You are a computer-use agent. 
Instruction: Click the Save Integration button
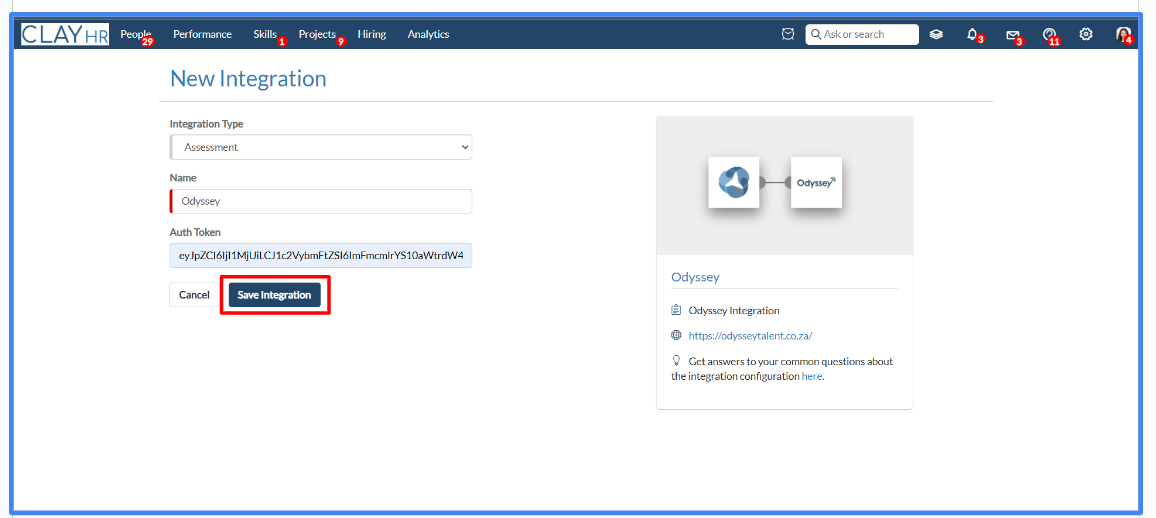click(274, 295)
